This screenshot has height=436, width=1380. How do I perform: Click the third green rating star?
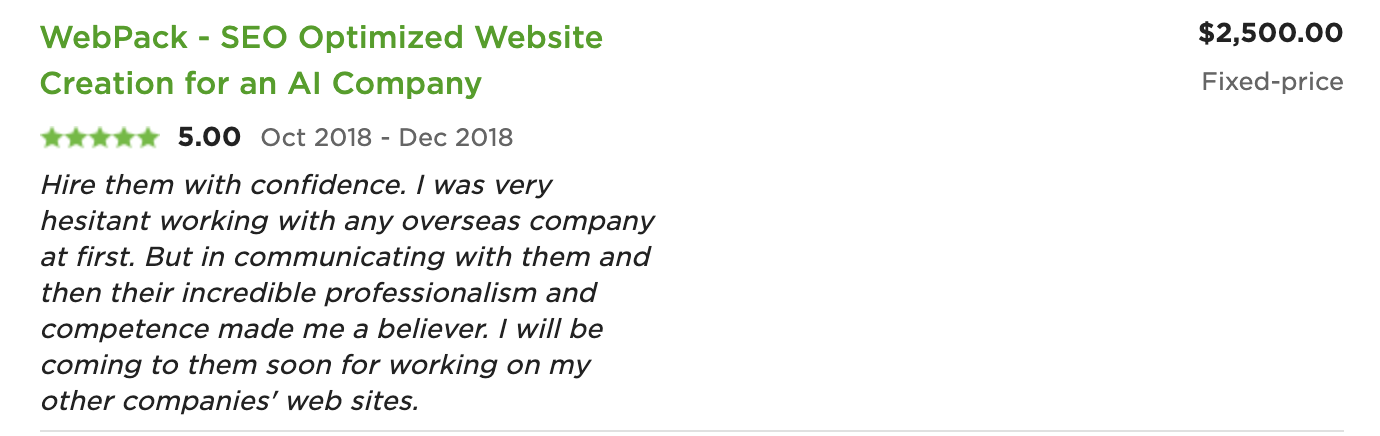coord(99,138)
